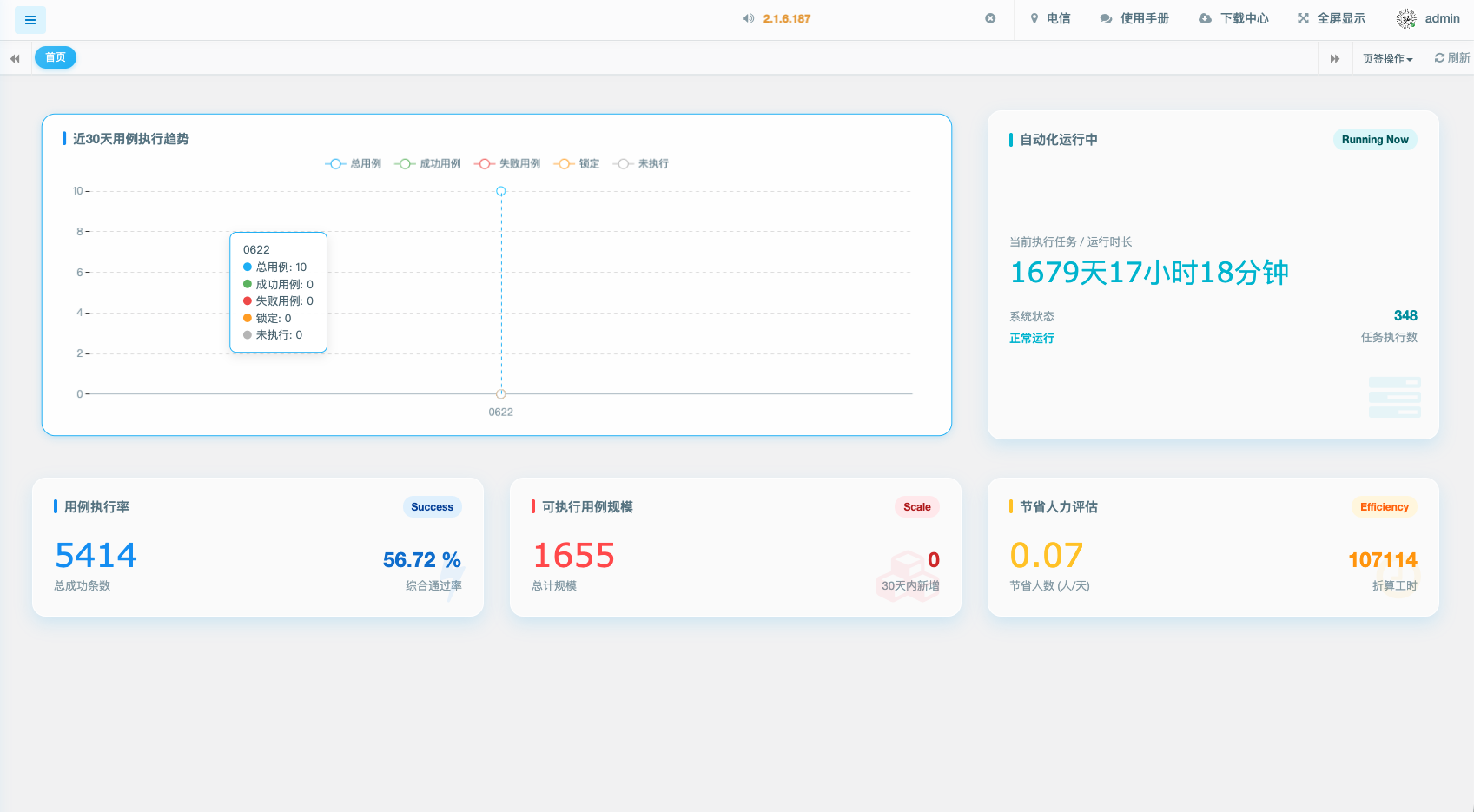Click the server stack icon in 自动化运行中 card

pyautogui.click(x=1395, y=398)
